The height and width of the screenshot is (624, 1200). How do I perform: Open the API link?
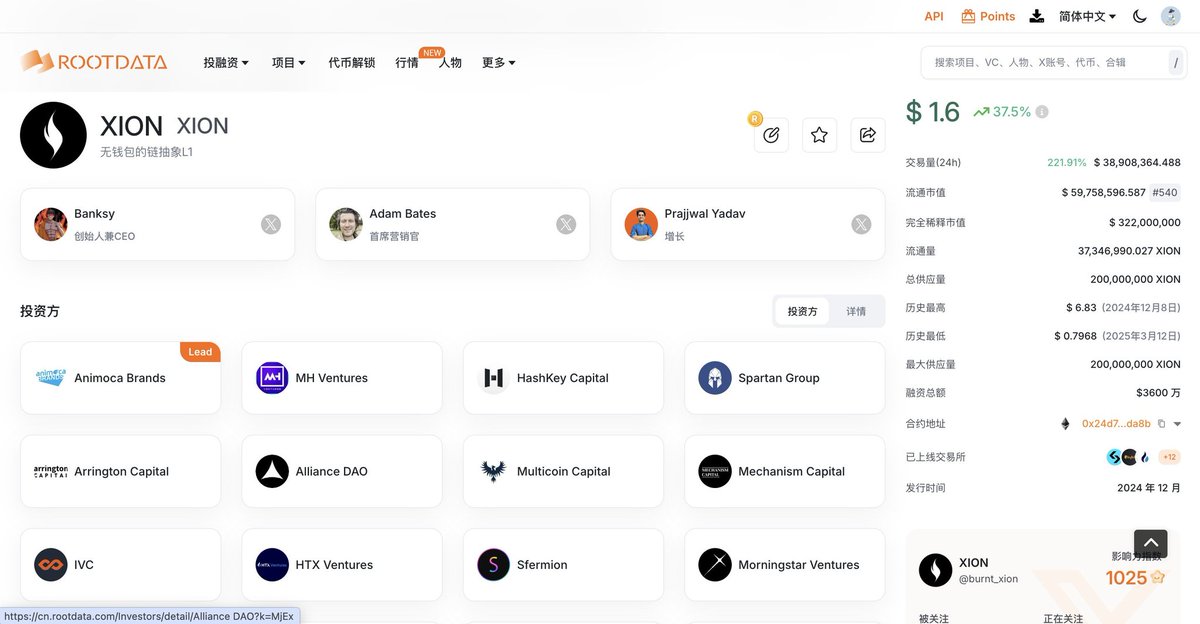pyautogui.click(x=934, y=16)
